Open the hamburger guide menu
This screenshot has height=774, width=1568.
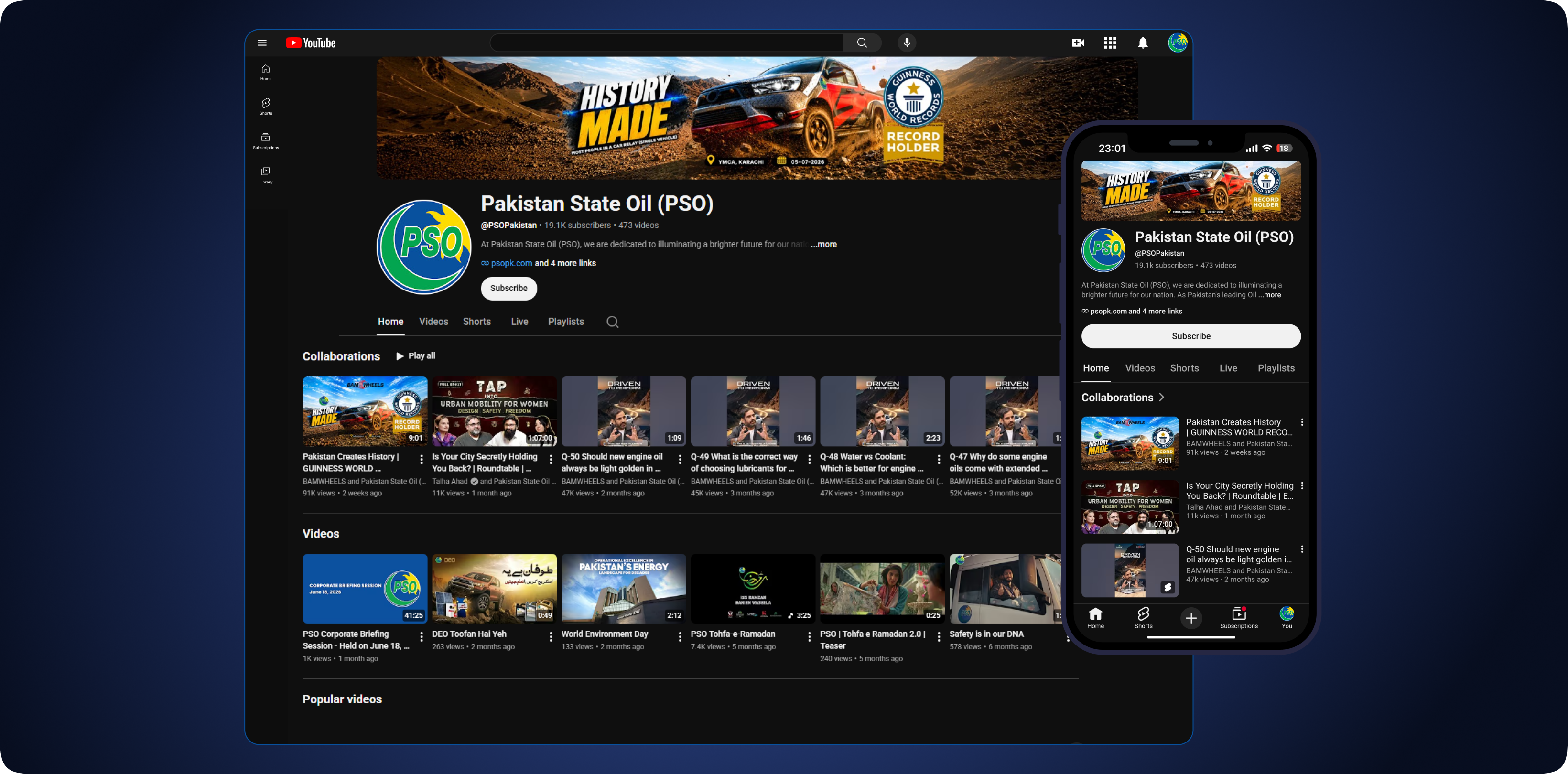(x=262, y=43)
